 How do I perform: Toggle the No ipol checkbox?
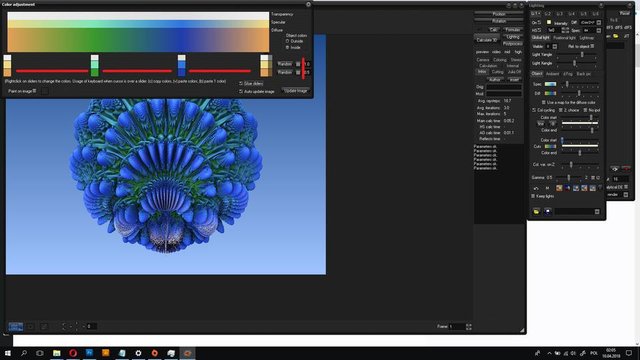pyautogui.click(x=585, y=110)
